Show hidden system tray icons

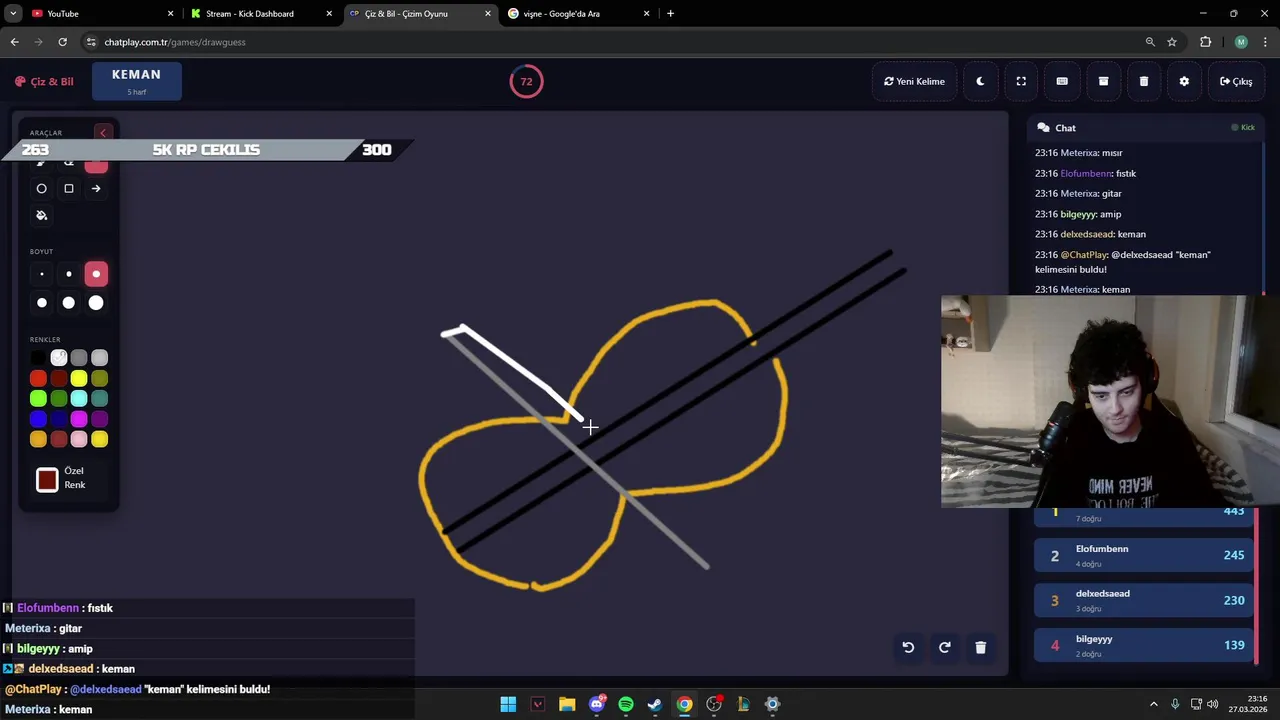click(1153, 704)
